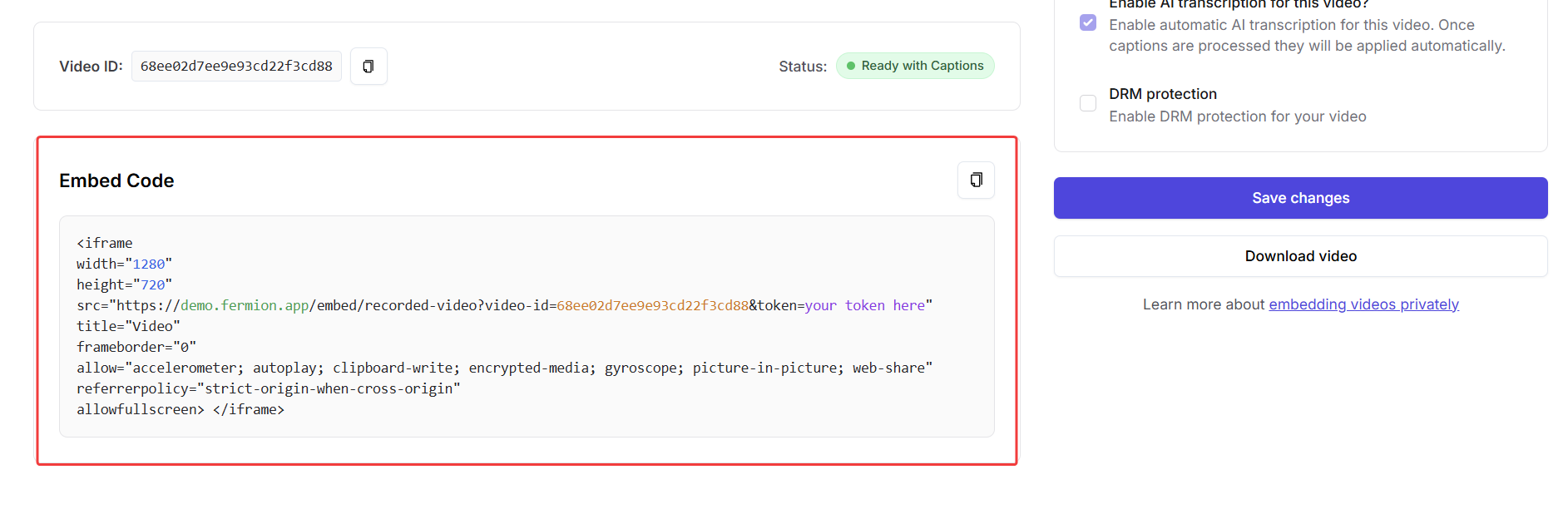This screenshot has width=1568, height=524.
Task: Click the height value 720 in embed code
Action: [153, 284]
